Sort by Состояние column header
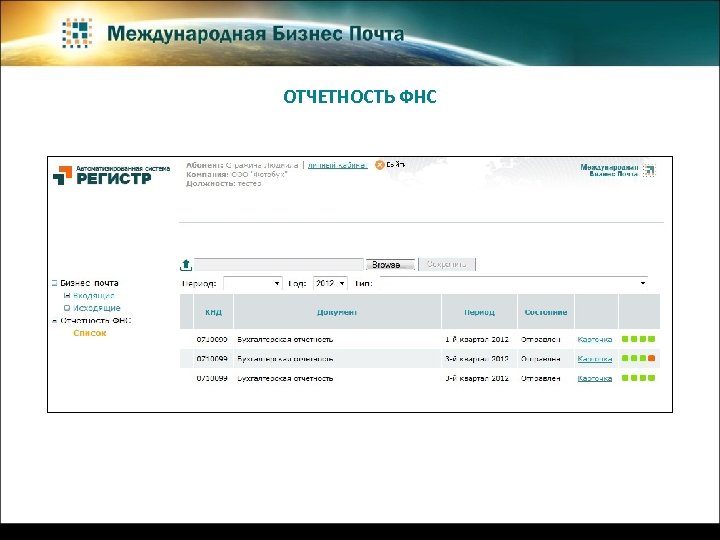Screen dimensions: 720x540 pyautogui.click(x=546, y=312)
